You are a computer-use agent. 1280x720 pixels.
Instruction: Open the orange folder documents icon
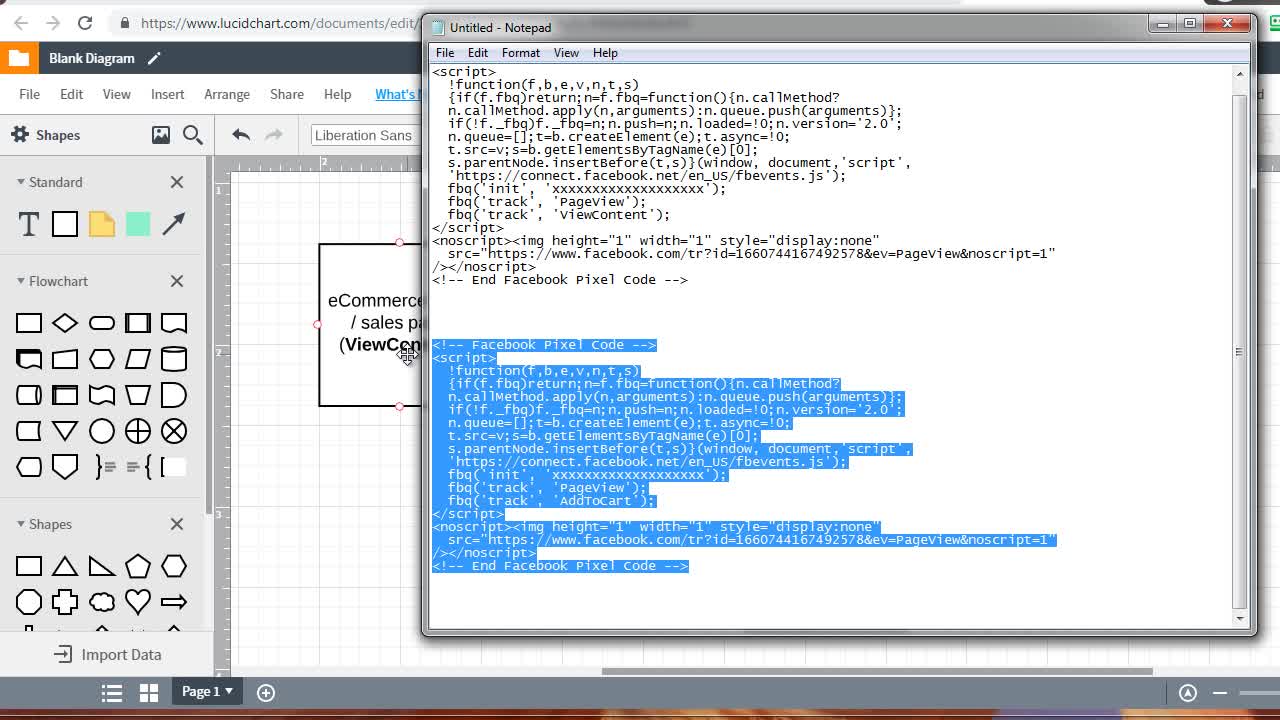19,58
